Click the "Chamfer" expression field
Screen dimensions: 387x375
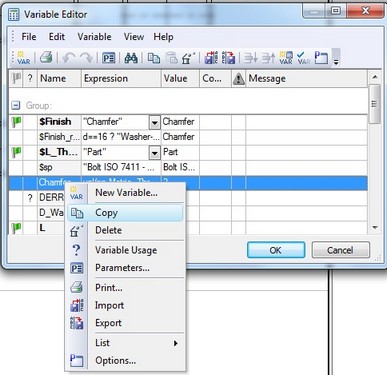[x=115, y=122]
